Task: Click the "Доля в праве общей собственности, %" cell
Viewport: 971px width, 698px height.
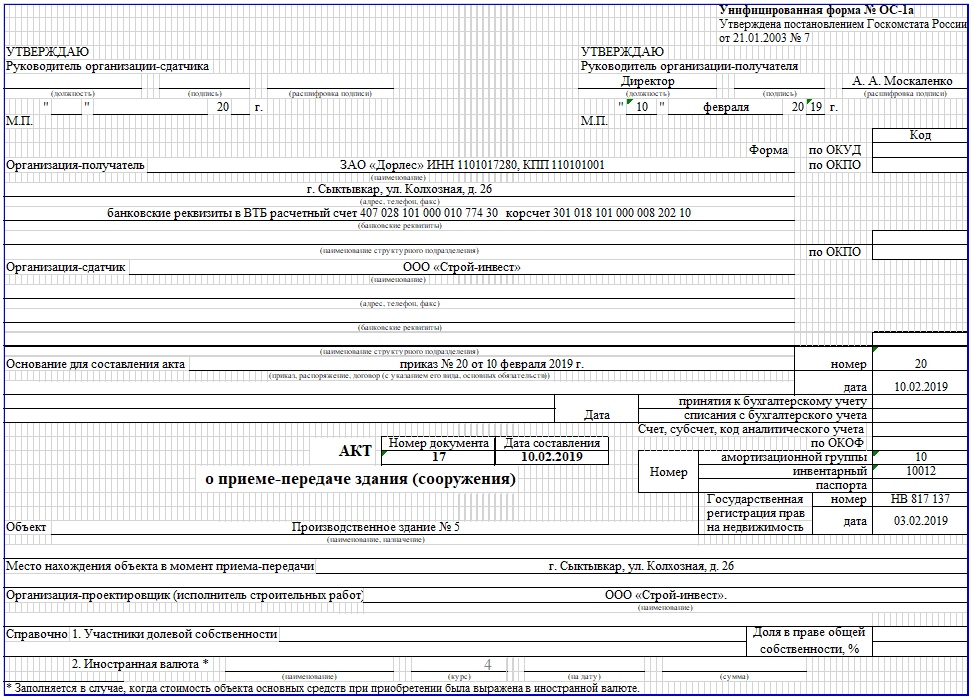Action: (x=809, y=641)
